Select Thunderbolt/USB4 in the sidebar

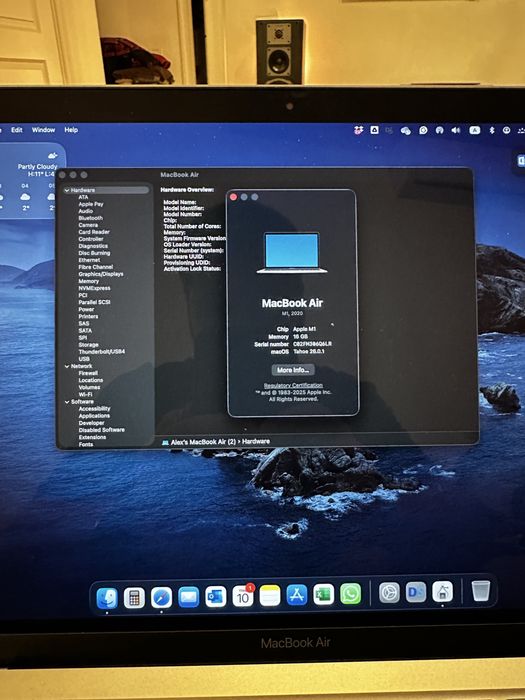click(102, 352)
